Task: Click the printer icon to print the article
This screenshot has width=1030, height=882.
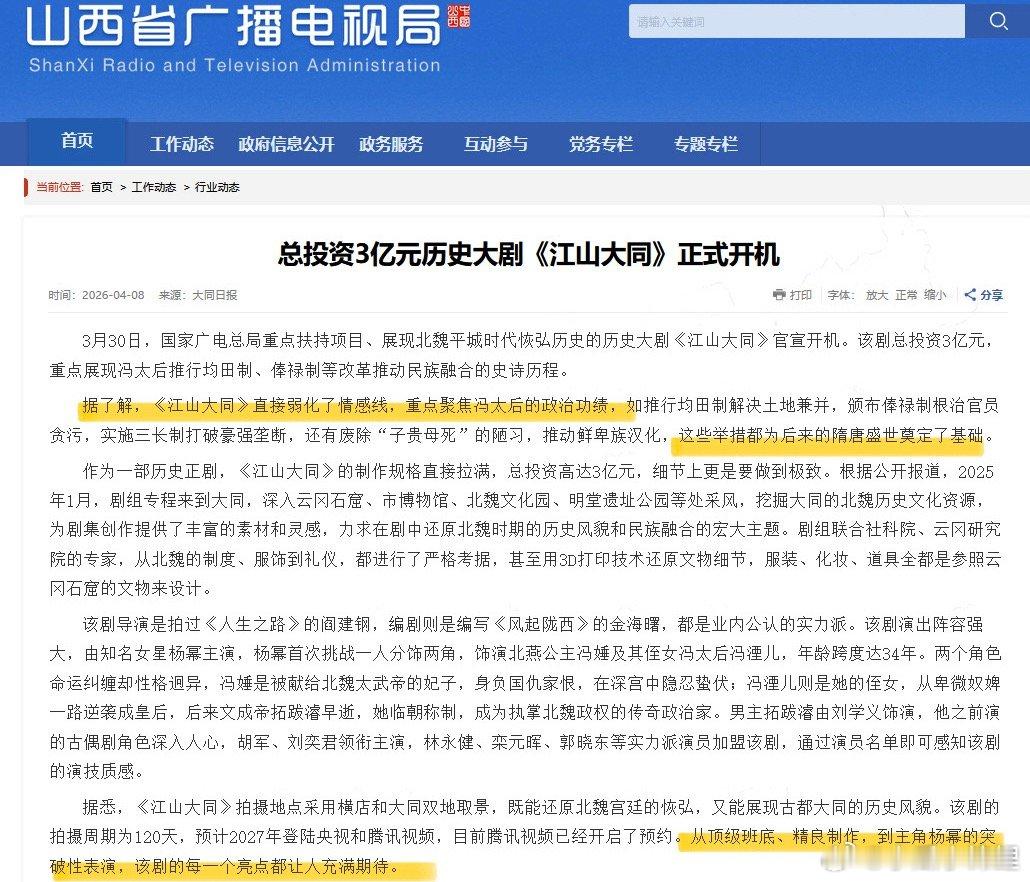Action: (x=779, y=295)
